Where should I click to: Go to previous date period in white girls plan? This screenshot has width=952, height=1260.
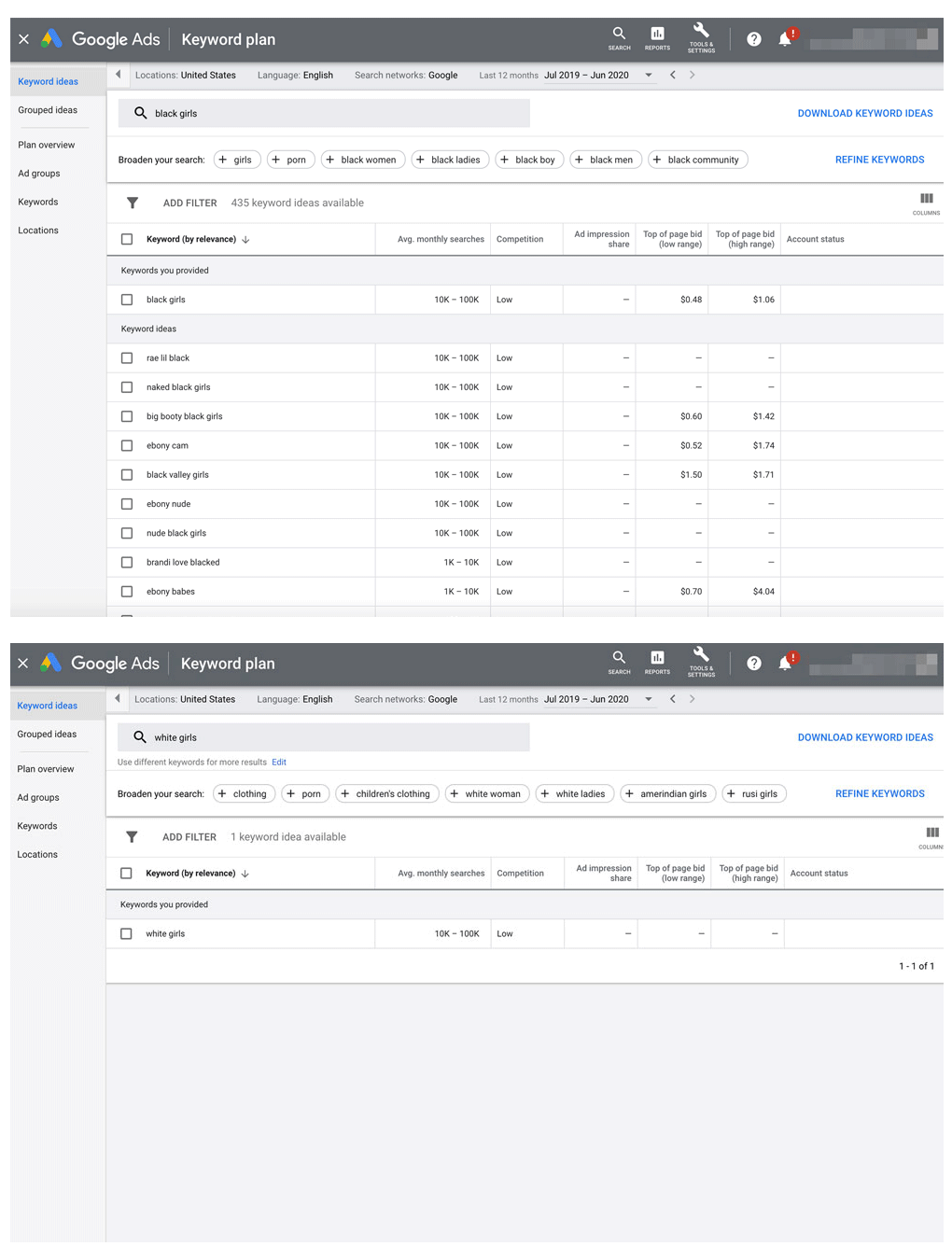click(x=673, y=699)
